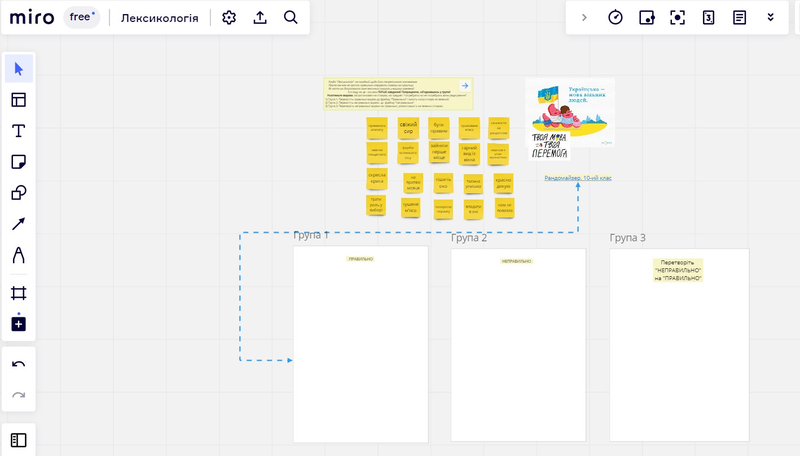The height and width of the screenshot is (456, 800).
Task: Select the бути правим sticky note
Action: pyautogui.click(x=439, y=128)
